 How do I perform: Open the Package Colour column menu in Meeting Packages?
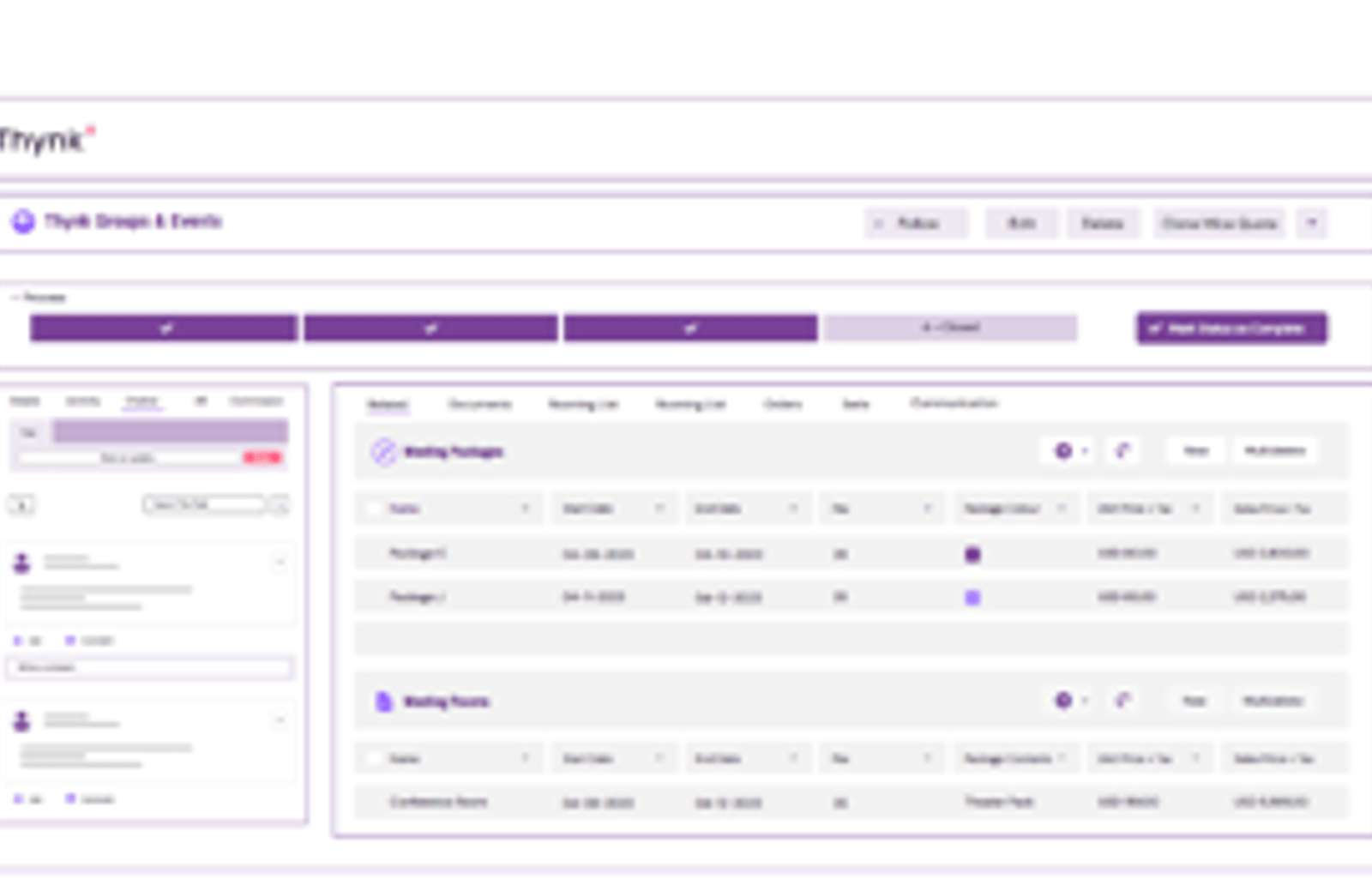tap(1061, 509)
